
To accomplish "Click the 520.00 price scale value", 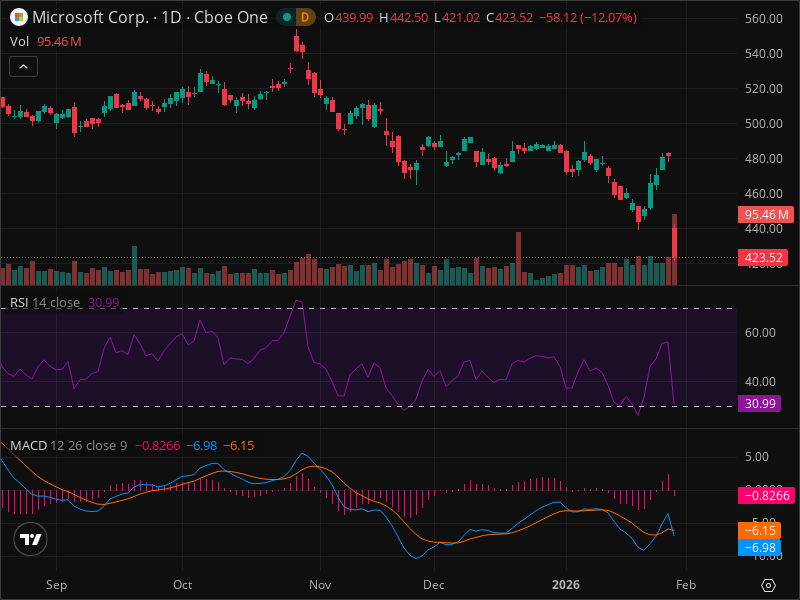I will tap(764, 89).
